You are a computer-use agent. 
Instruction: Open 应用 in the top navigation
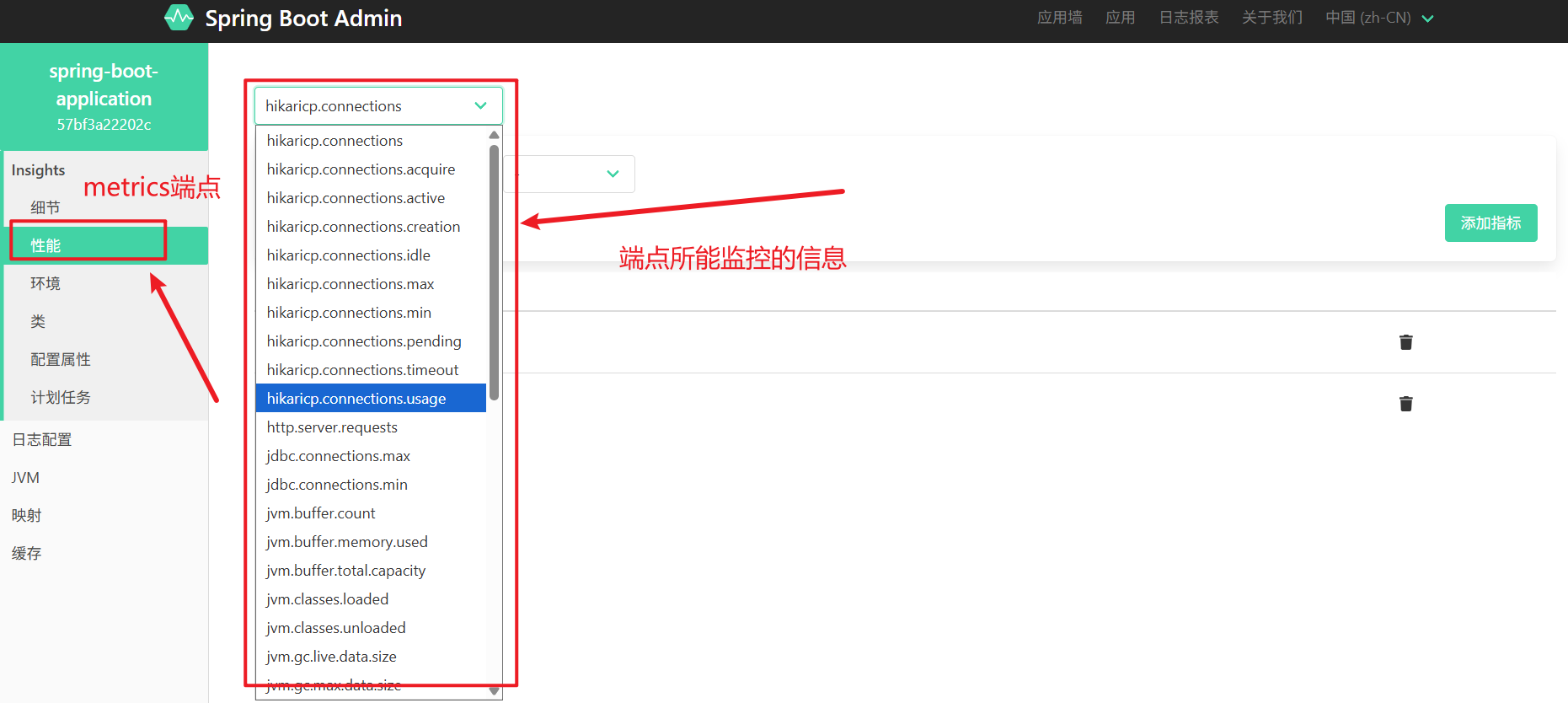(1120, 18)
